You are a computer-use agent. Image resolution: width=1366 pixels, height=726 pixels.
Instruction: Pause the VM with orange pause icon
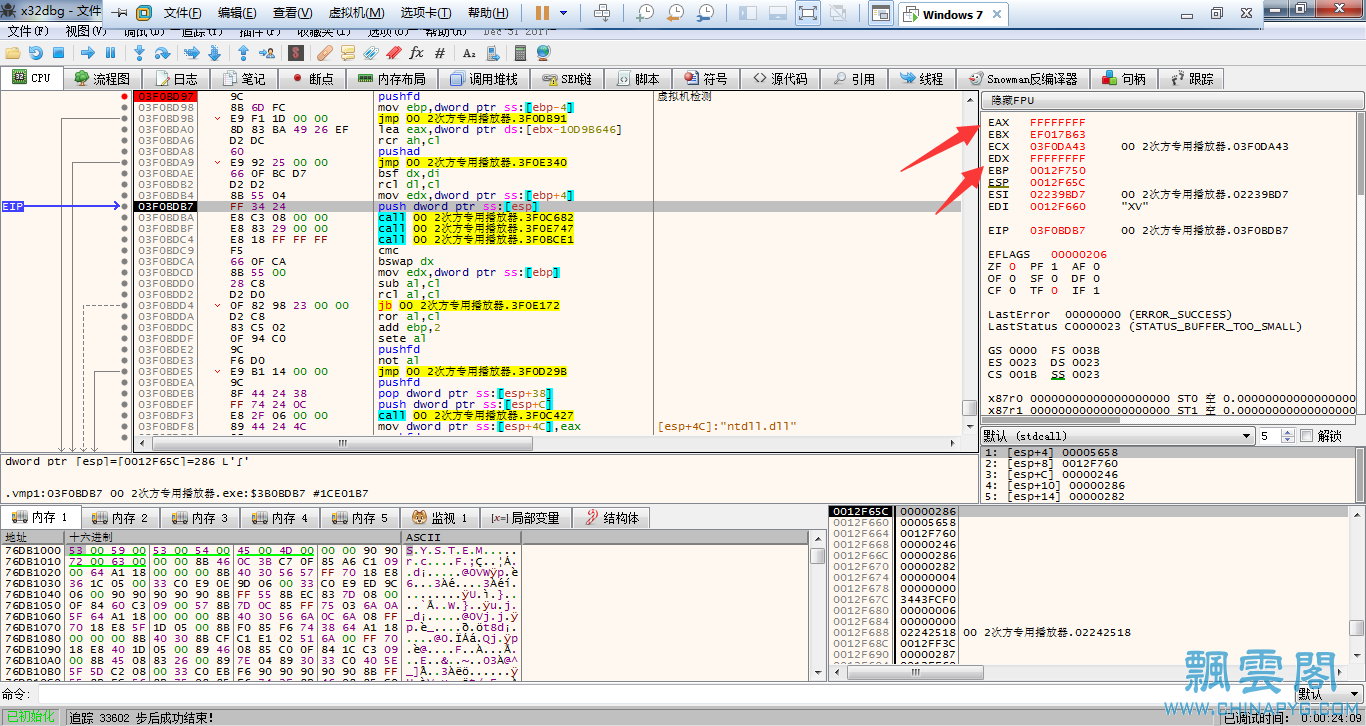(x=542, y=13)
